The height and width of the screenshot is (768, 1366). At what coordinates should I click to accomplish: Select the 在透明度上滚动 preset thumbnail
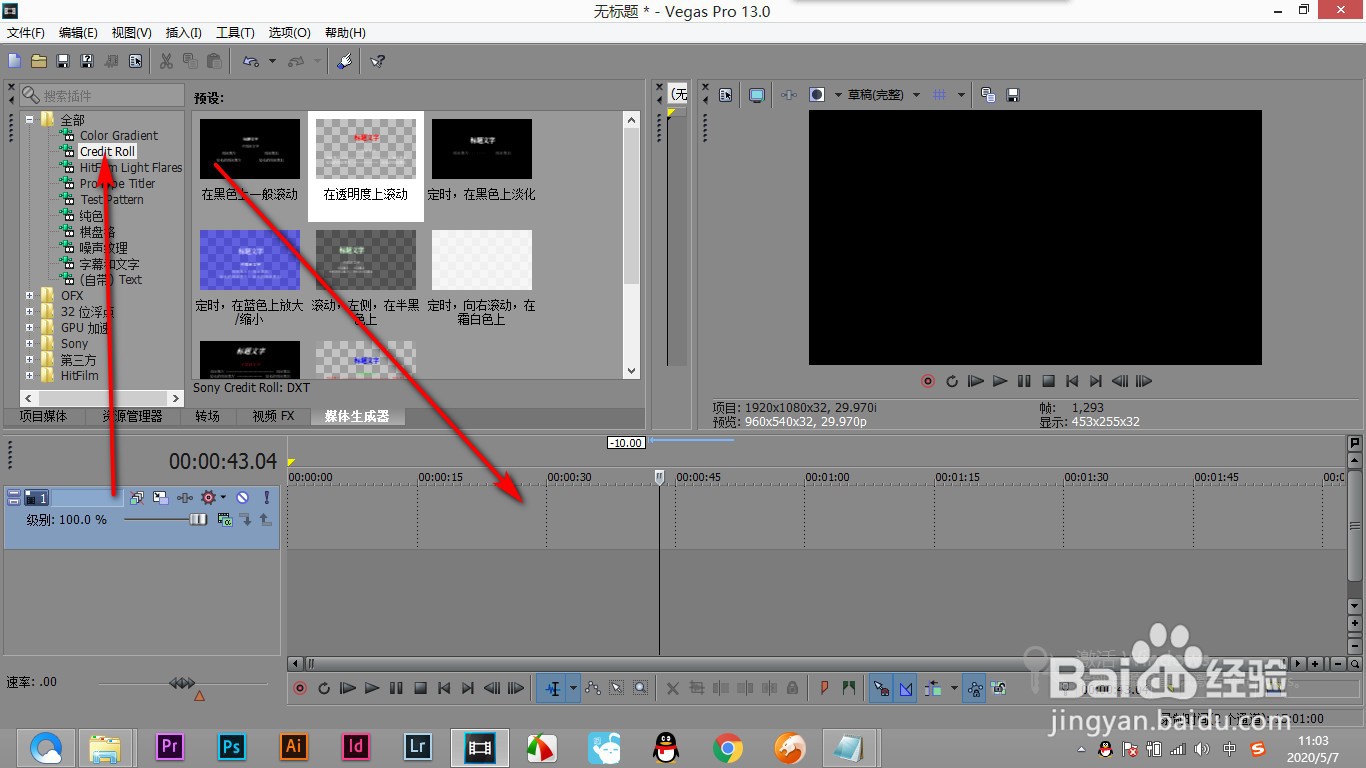(x=366, y=149)
